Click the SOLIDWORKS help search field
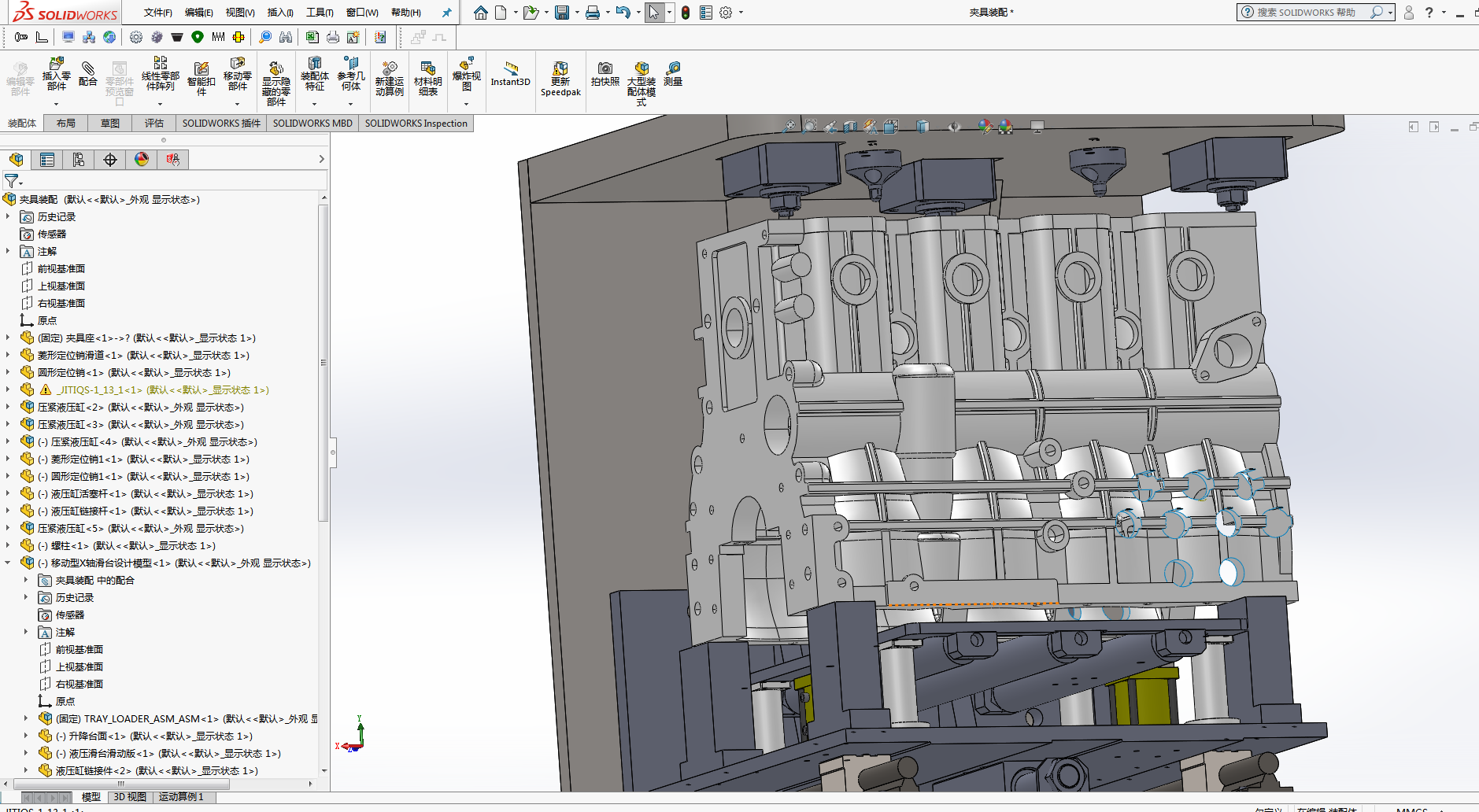The width and height of the screenshot is (1479, 812). click(1307, 13)
